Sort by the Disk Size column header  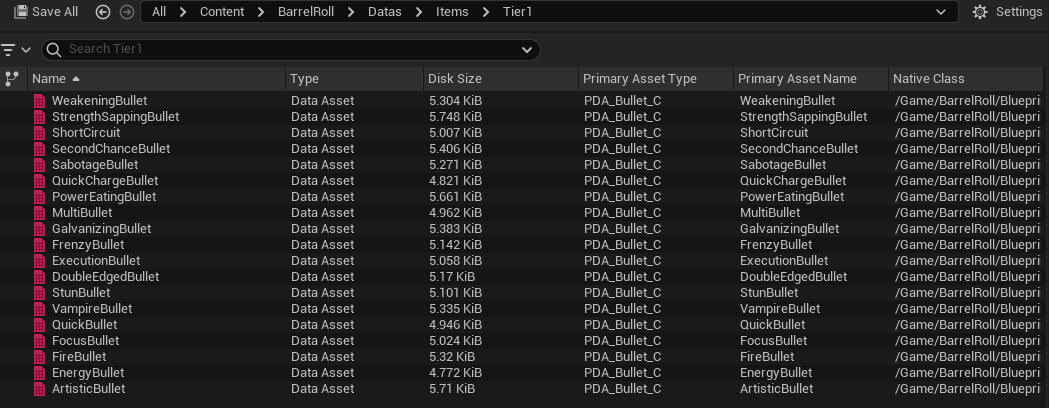point(454,79)
